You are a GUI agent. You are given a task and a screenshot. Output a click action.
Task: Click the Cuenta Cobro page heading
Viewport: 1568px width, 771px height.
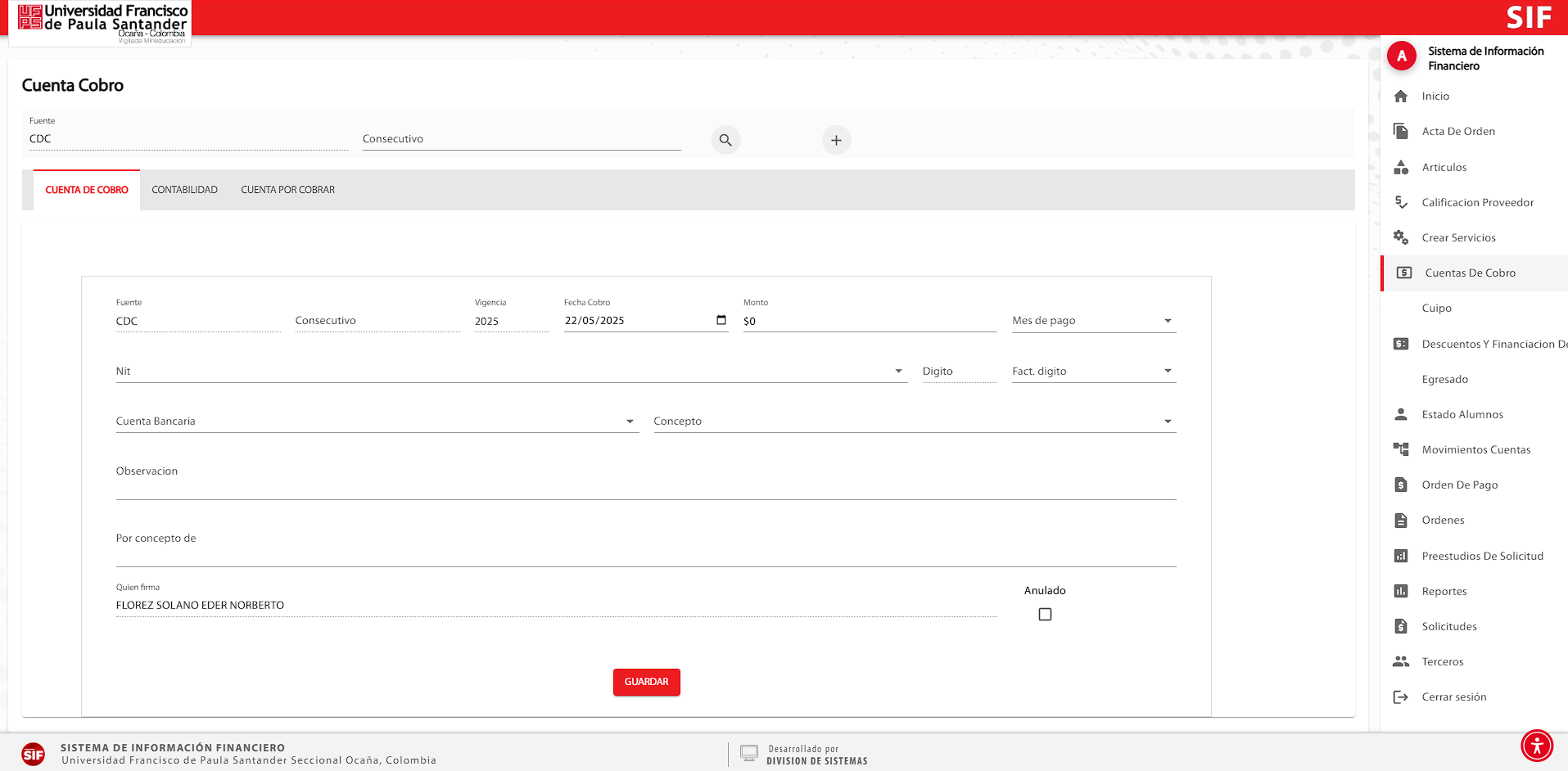pyautogui.click(x=72, y=85)
